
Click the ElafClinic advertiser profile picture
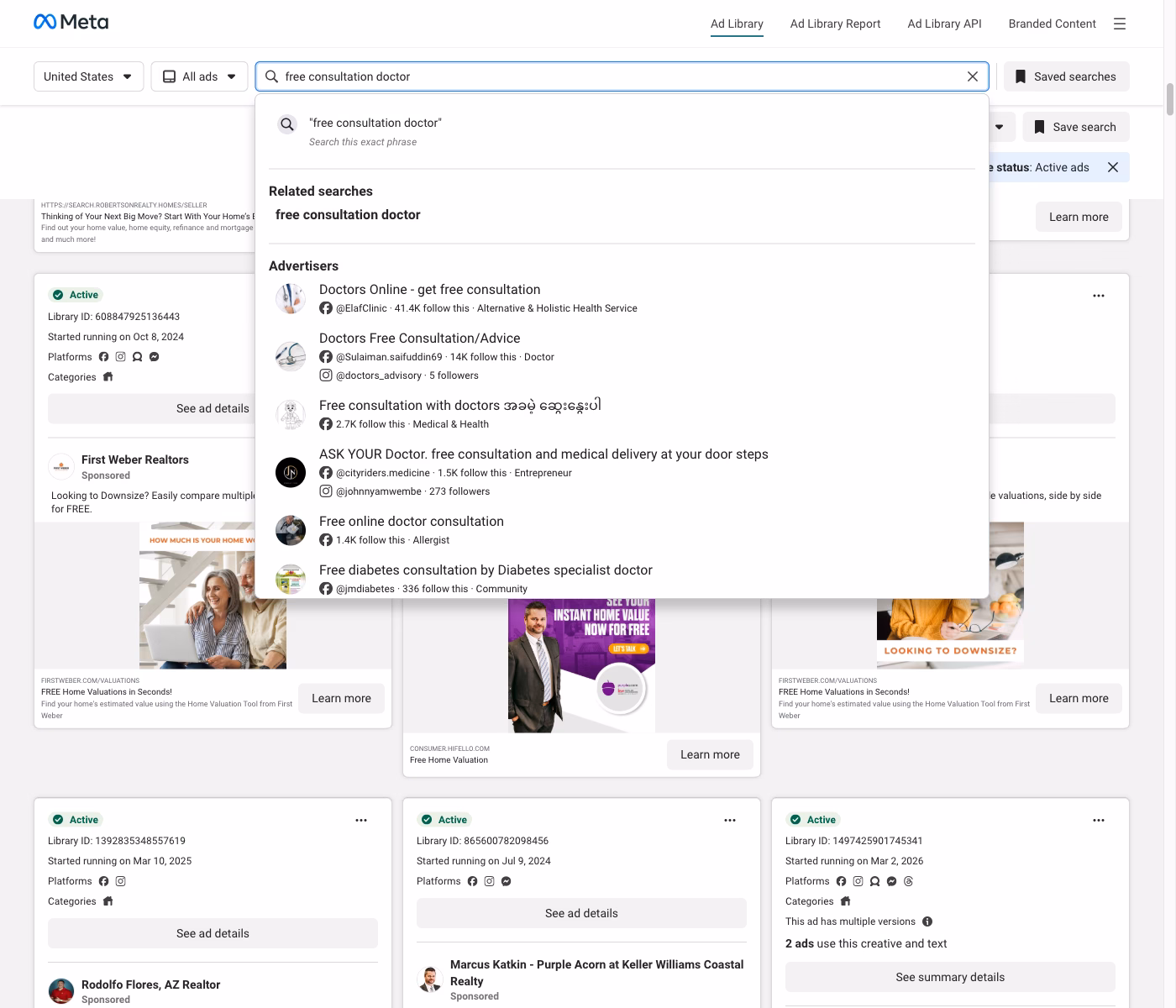point(290,298)
